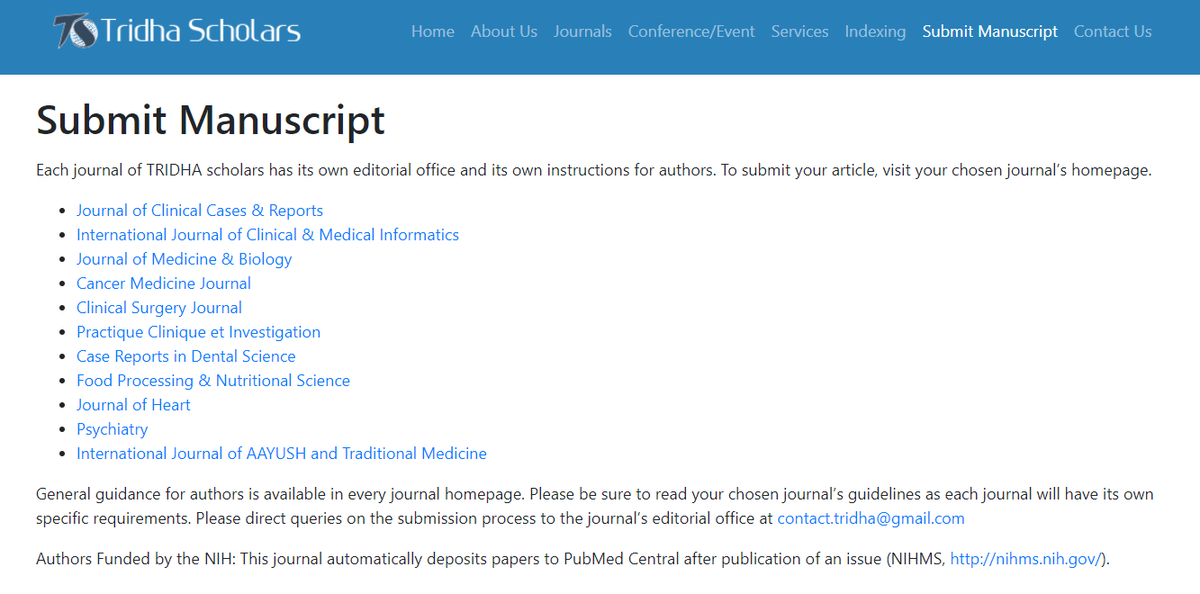Select Conference/Event in the navbar
Screen dimensions: 1200x594
point(692,31)
